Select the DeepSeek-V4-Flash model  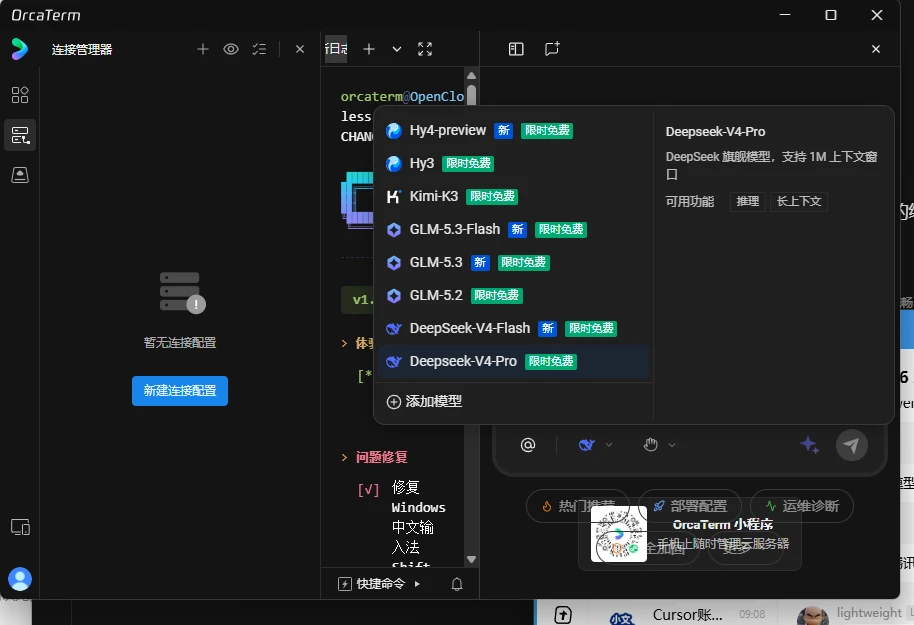[x=514, y=328]
